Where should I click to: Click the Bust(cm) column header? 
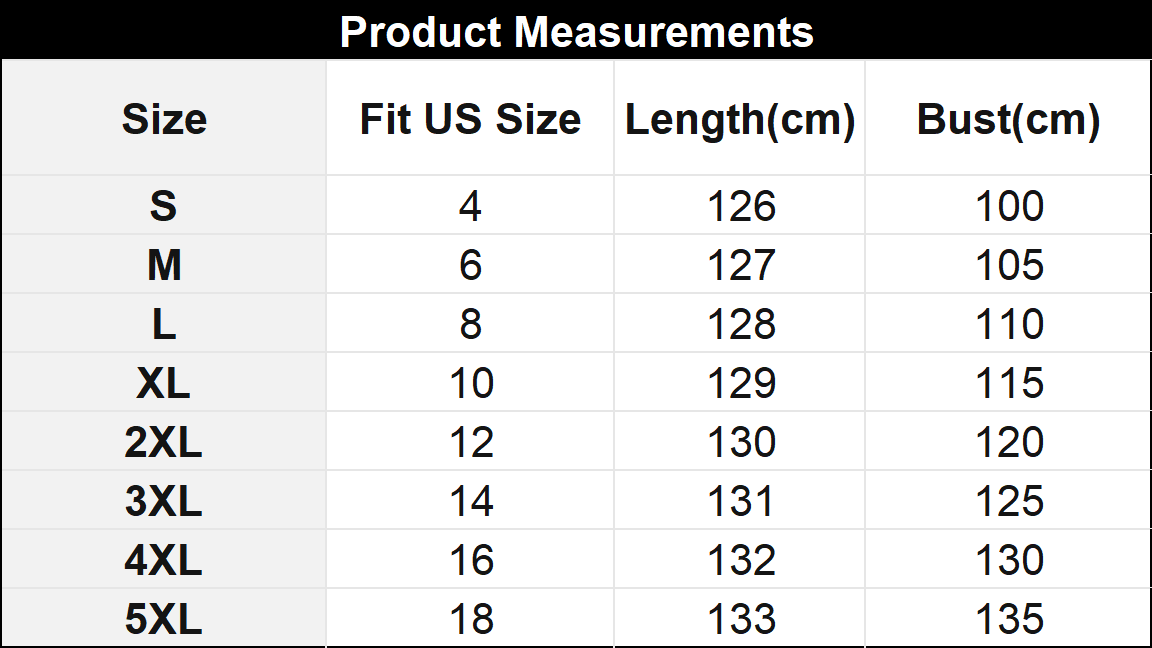click(x=1008, y=120)
